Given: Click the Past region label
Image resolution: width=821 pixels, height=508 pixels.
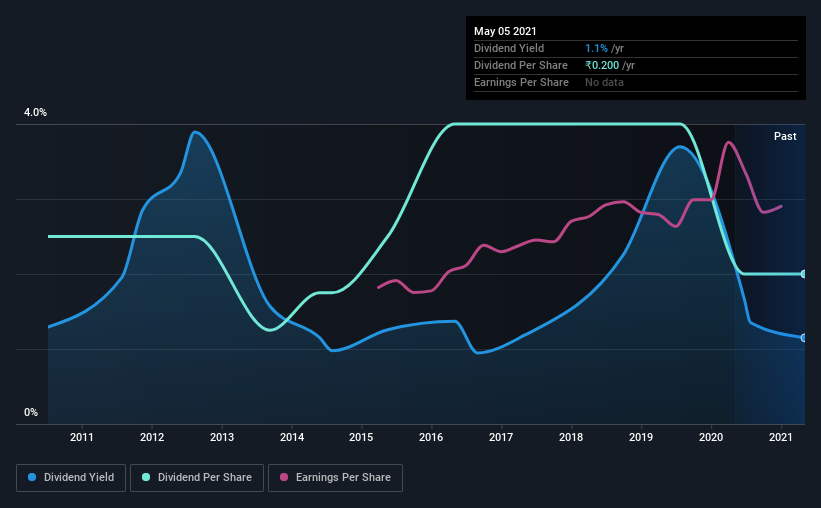Looking at the screenshot, I should point(785,136).
